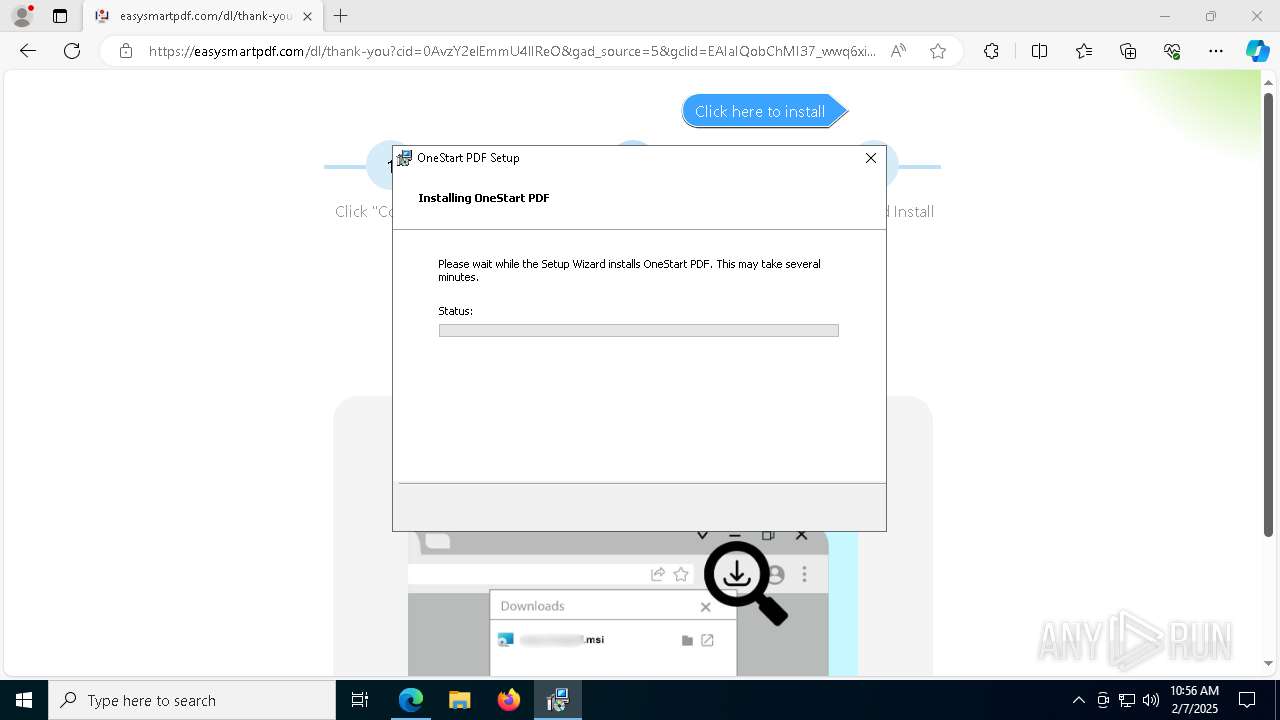Open the notification center icon
This screenshot has height=720, width=1280.
pyautogui.click(x=1247, y=700)
